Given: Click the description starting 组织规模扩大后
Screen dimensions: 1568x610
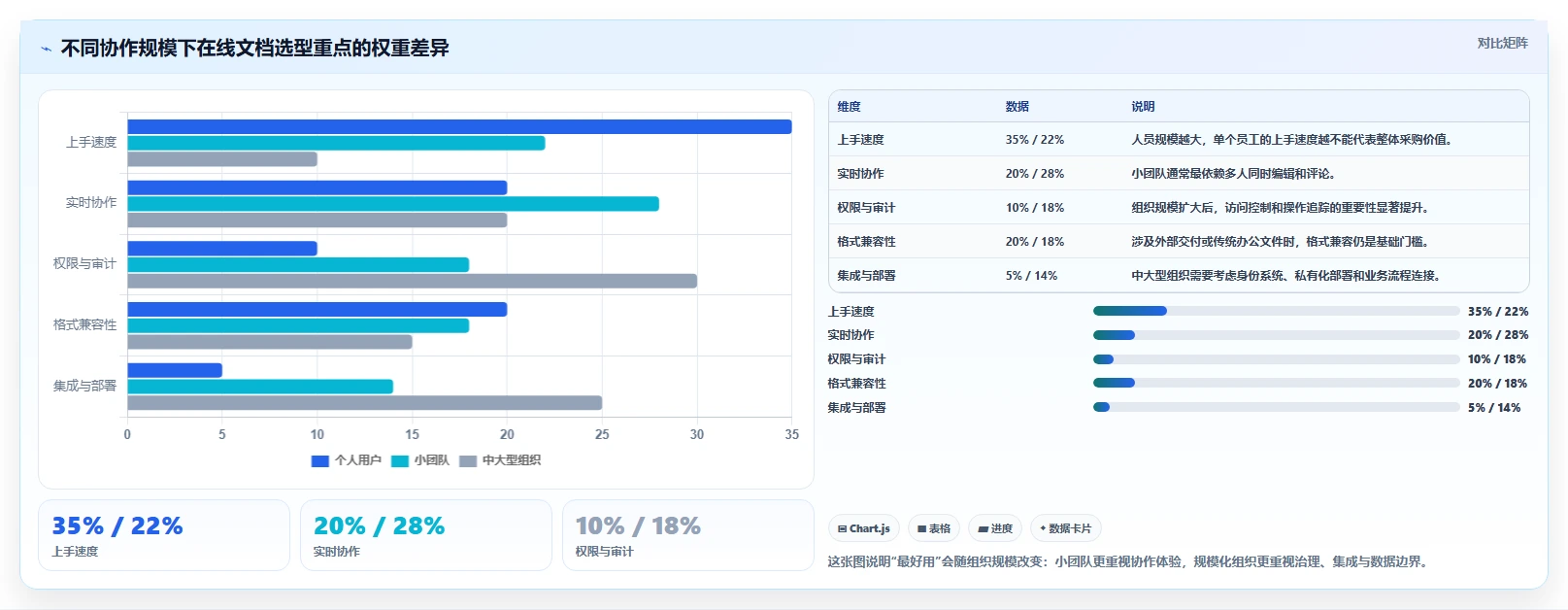Looking at the screenshot, I should tap(1282, 208).
